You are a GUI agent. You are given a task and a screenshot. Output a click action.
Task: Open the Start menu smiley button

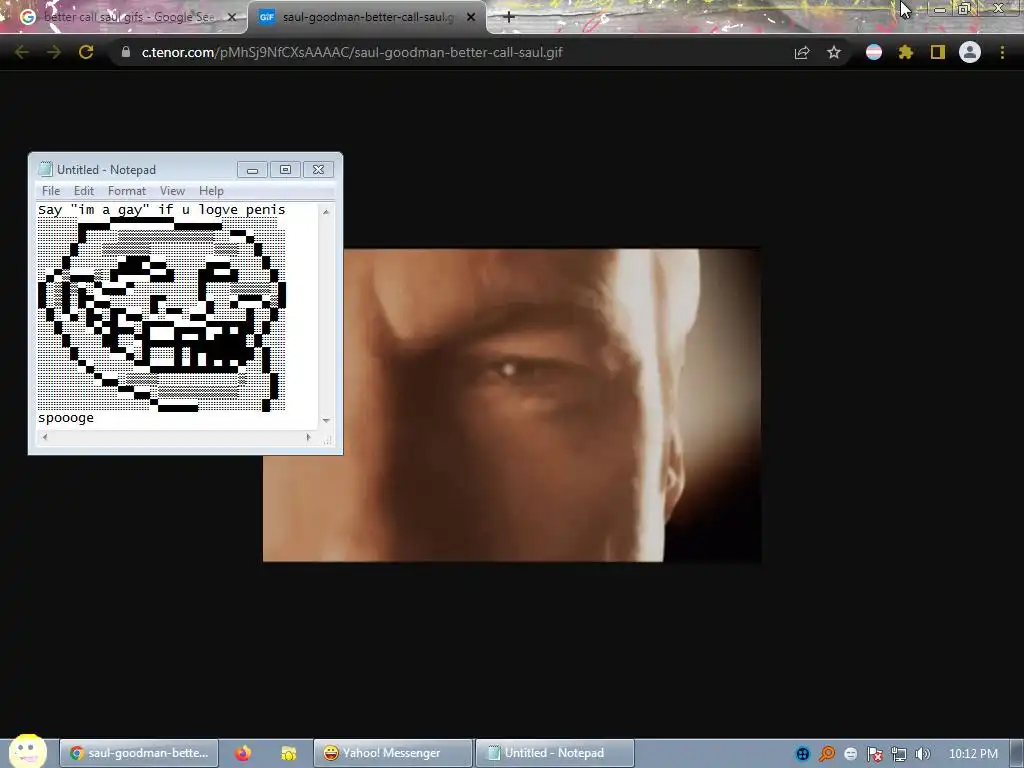coord(27,751)
